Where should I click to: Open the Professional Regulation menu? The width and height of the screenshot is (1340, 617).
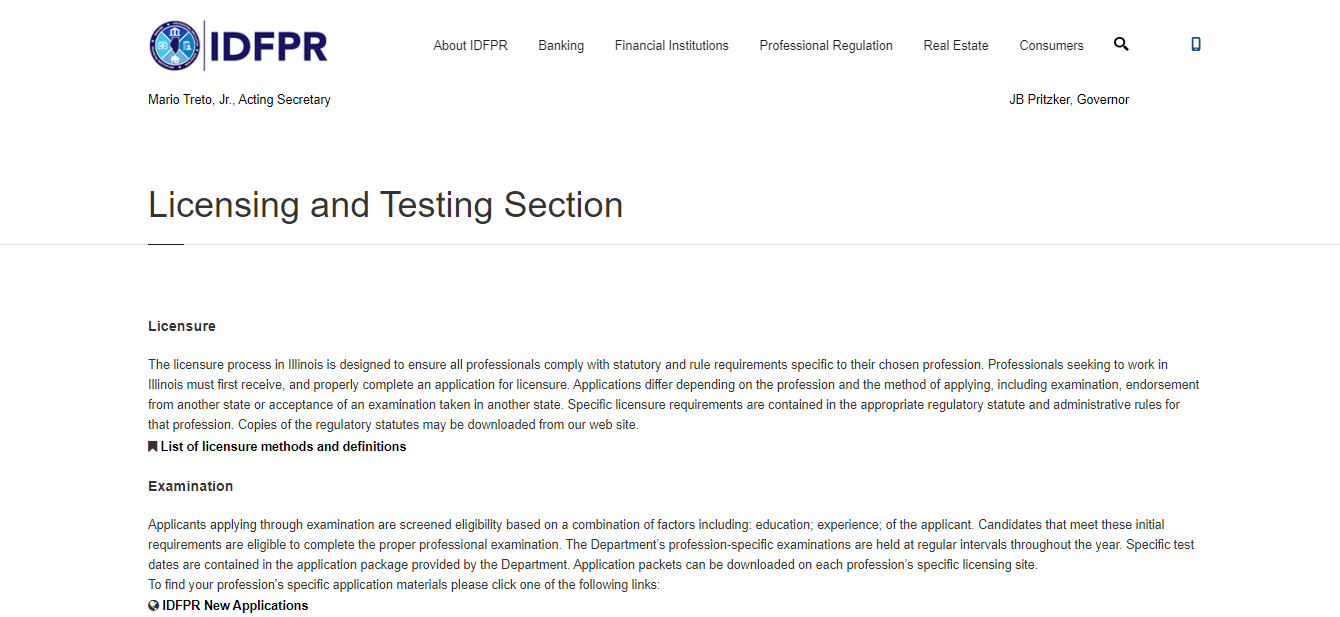826,44
